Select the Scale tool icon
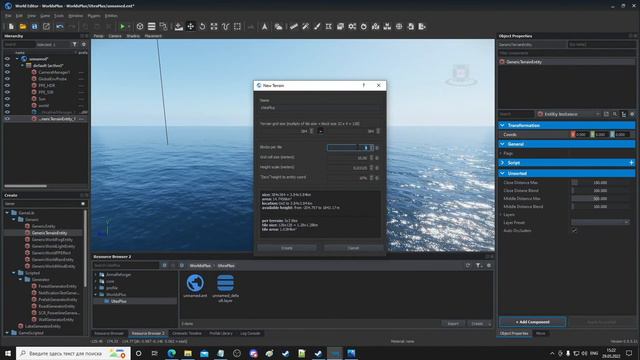This screenshot has height=360, width=640. pos(214,27)
